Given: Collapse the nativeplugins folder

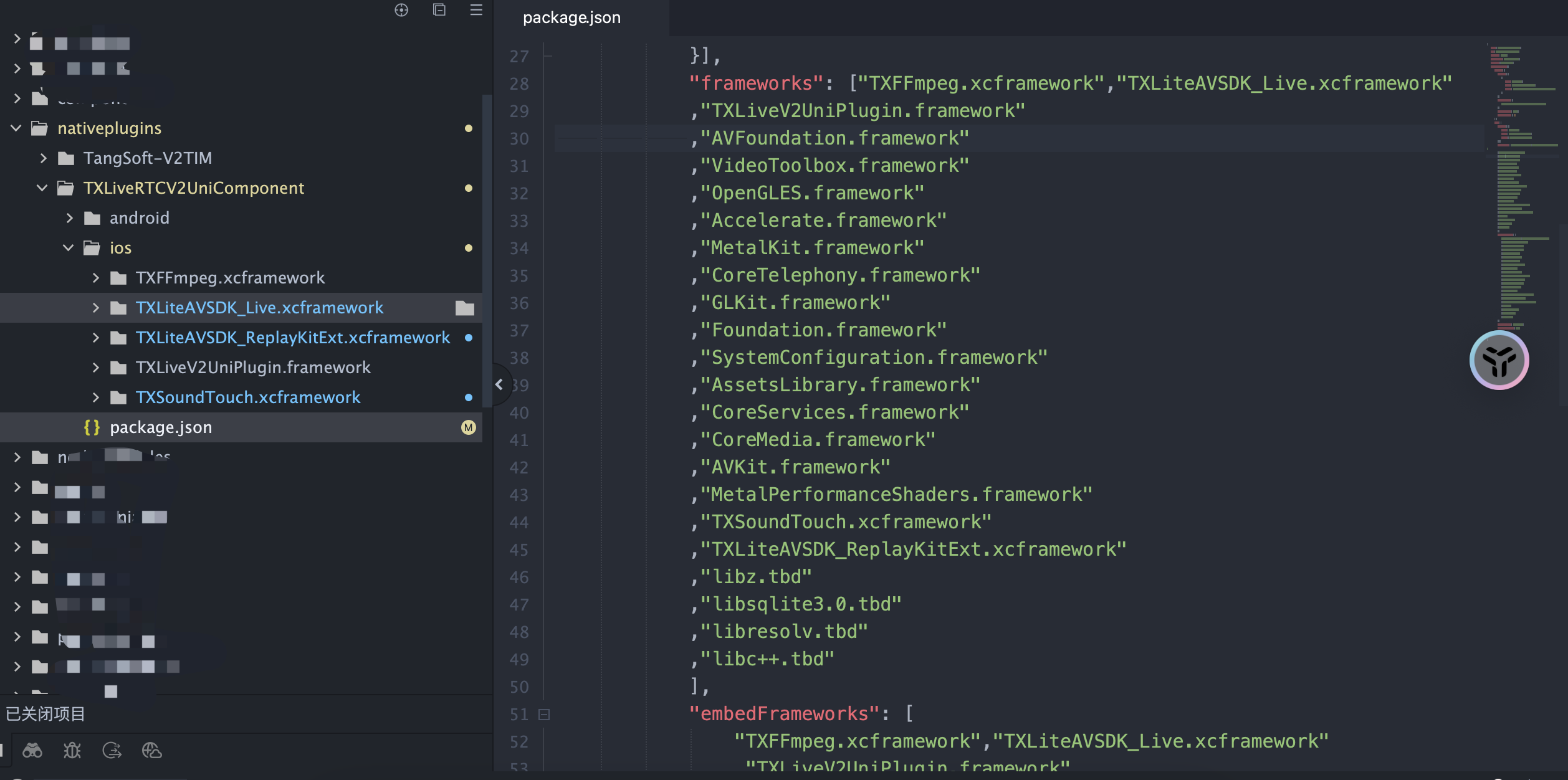Looking at the screenshot, I should (17, 128).
